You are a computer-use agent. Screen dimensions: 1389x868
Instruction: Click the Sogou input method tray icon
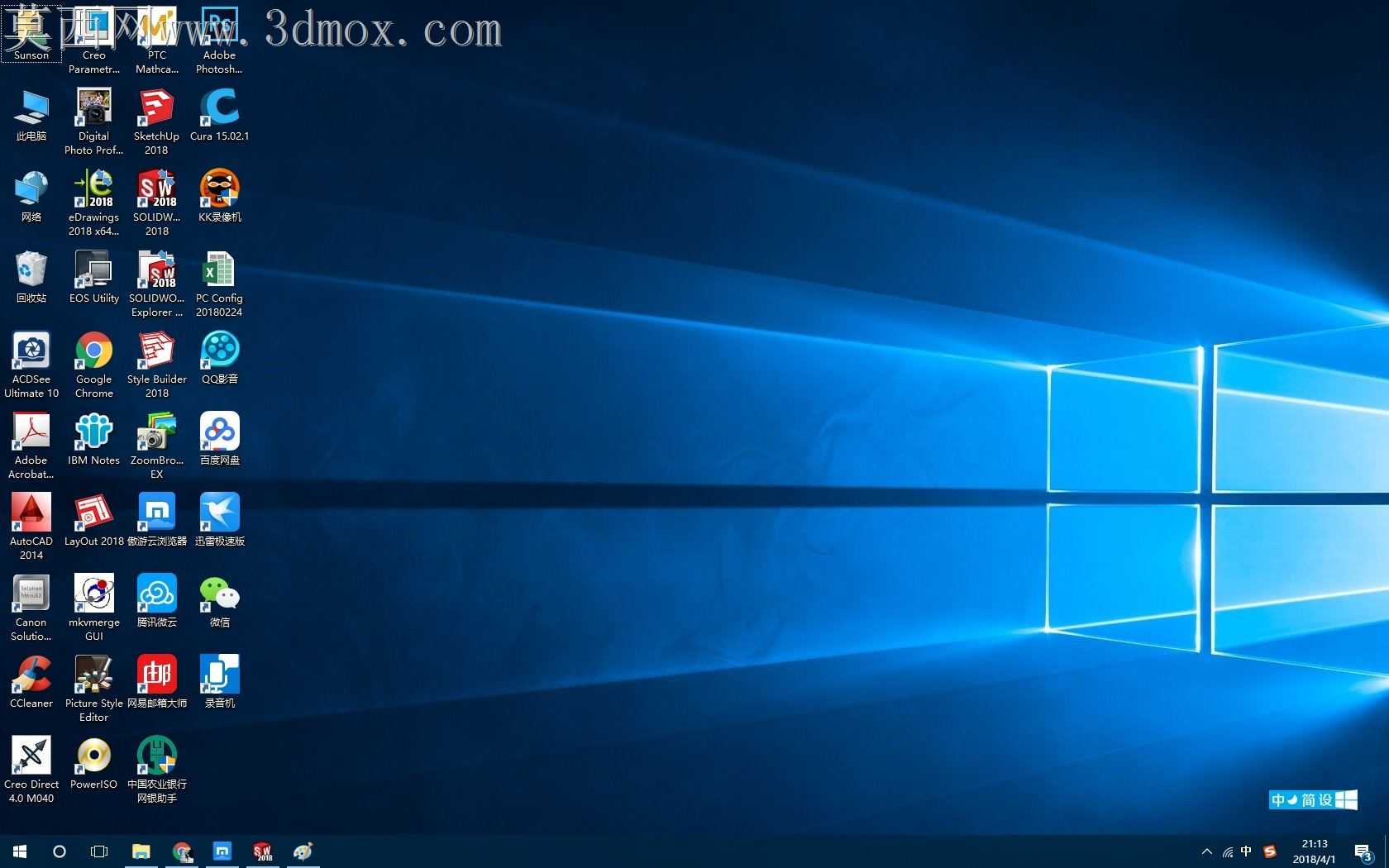(1270, 851)
